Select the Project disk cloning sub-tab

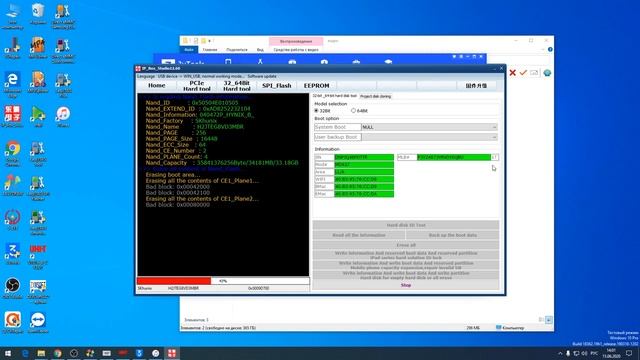376,96
